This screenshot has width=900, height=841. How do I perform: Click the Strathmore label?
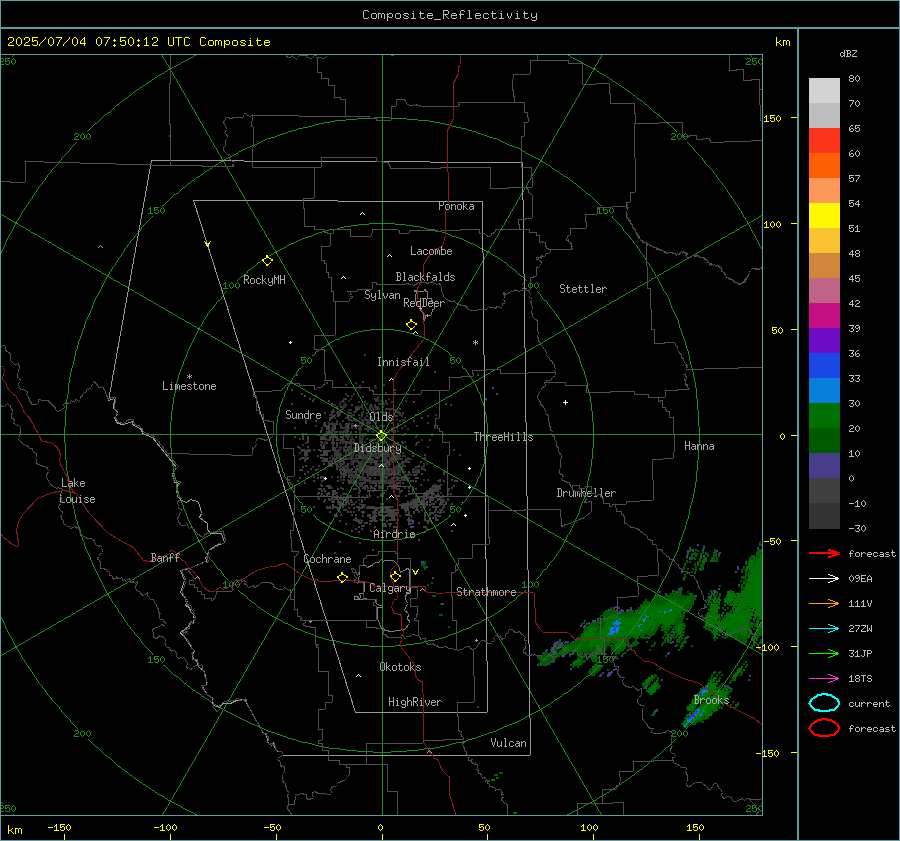click(x=486, y=592)
